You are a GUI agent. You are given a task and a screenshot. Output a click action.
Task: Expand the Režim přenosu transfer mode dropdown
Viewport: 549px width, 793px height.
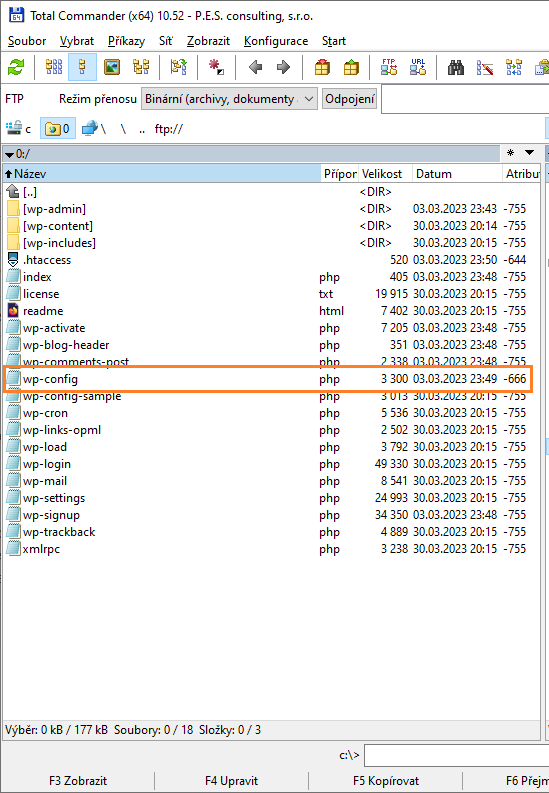pos(230,99)
